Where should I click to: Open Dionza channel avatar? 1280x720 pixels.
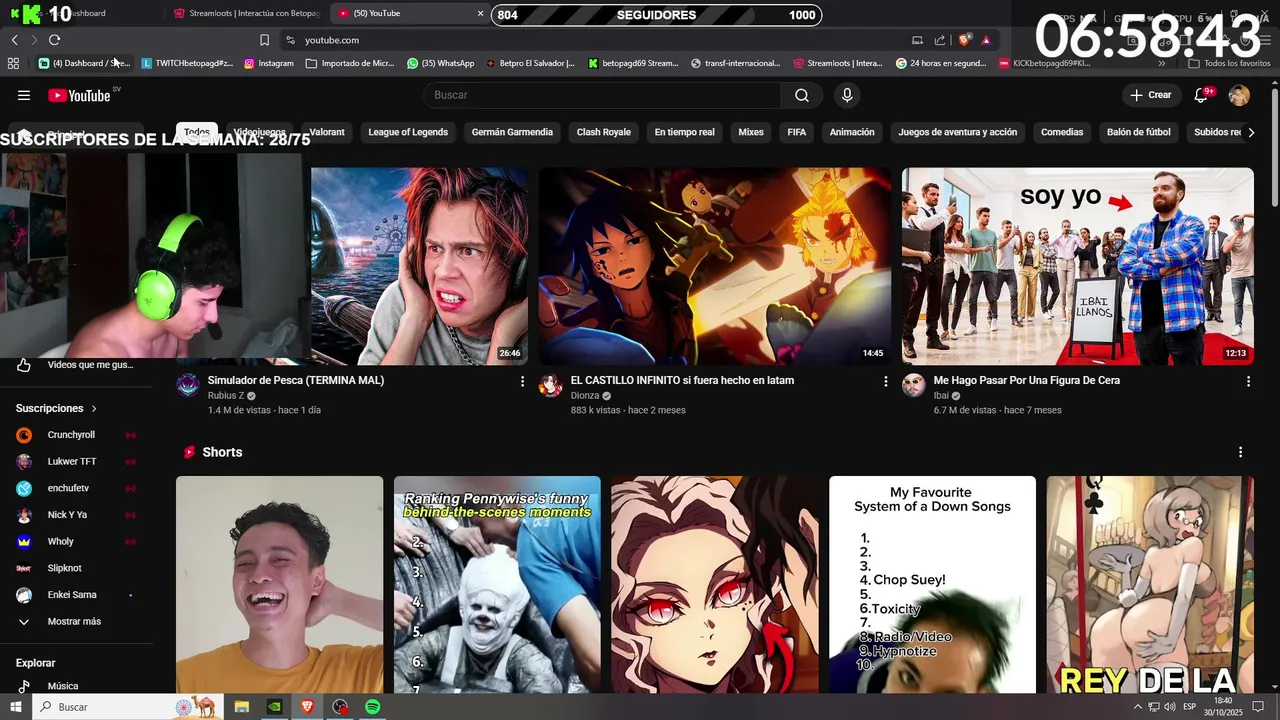(x=551, y=386)
